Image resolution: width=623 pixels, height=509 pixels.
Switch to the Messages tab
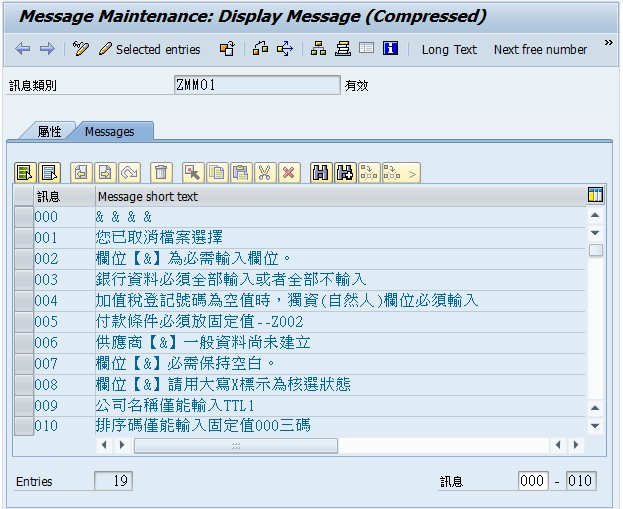[x=110, y=132]
